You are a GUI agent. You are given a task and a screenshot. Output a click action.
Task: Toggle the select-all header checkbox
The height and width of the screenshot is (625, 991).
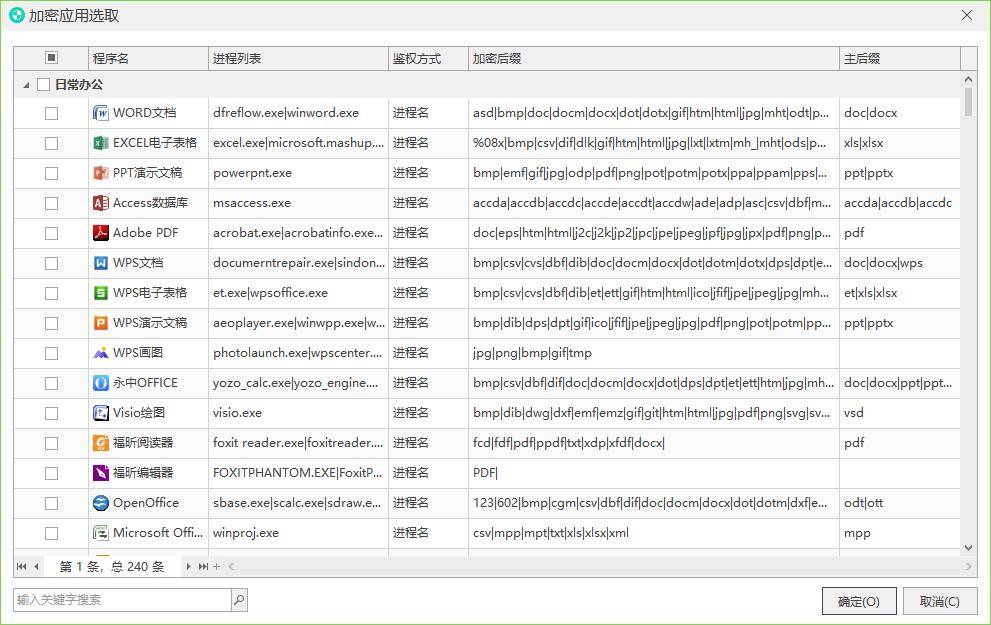51,58
